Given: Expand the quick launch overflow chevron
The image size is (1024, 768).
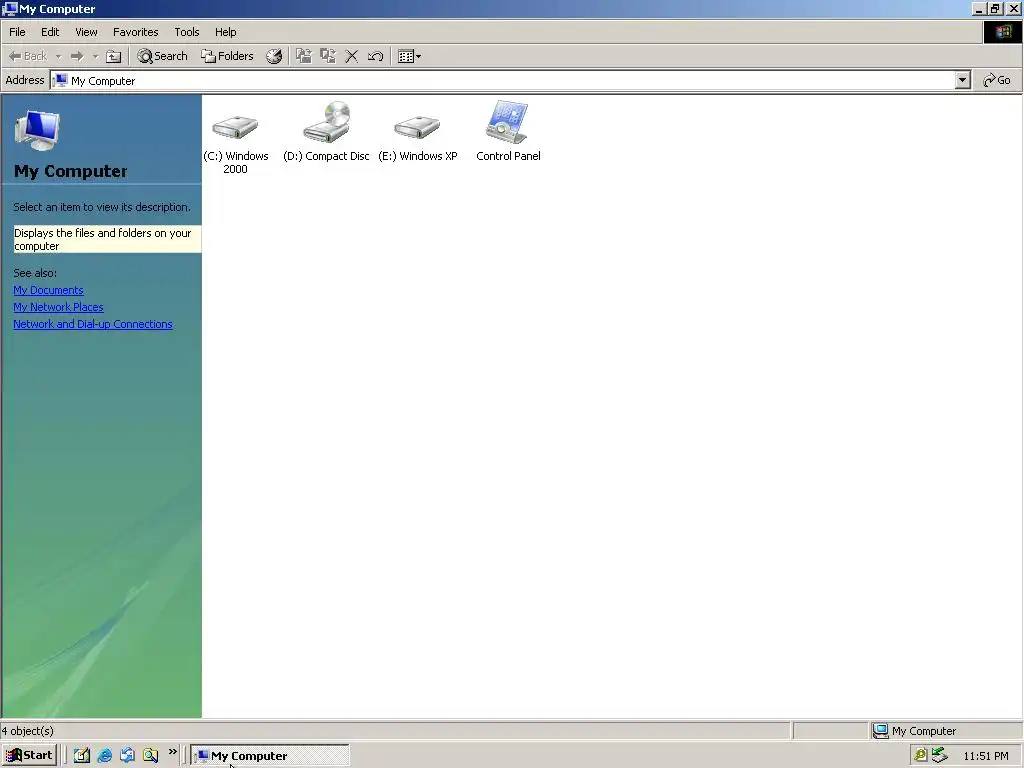Looking at the screenshot, I should pos(172,752).
